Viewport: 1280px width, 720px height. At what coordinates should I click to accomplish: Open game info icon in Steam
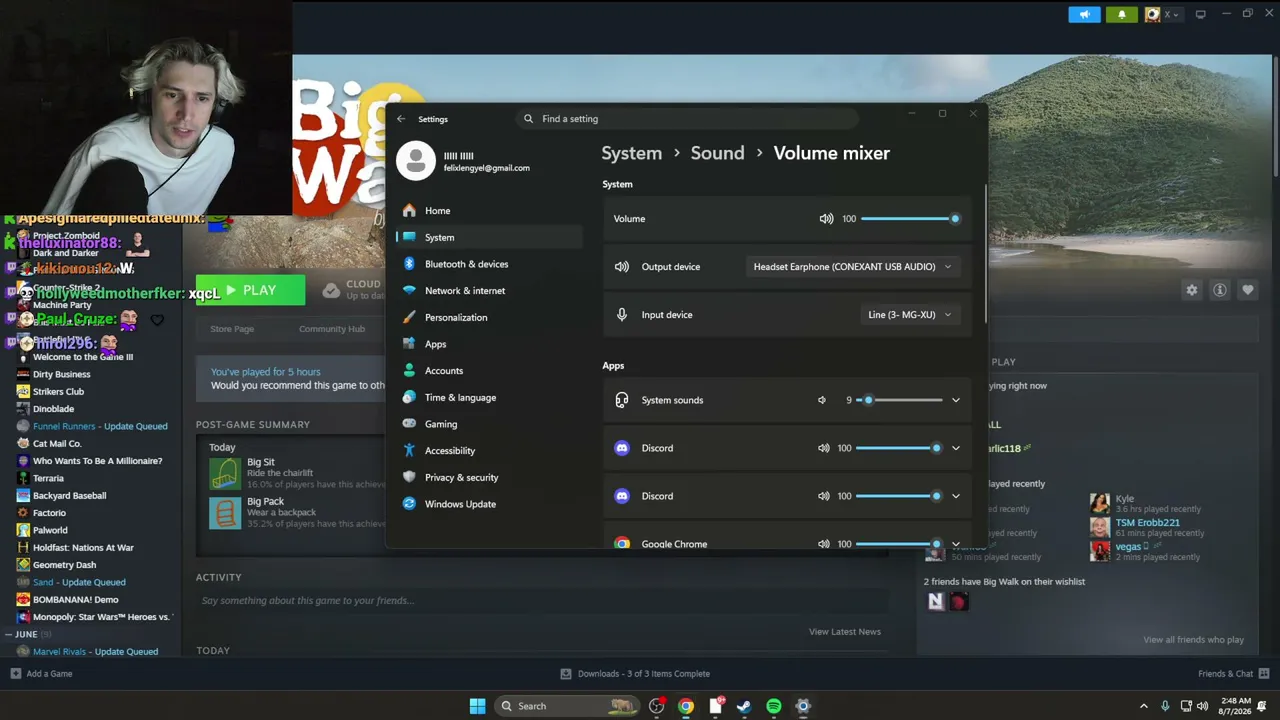tap(1220, 290)
